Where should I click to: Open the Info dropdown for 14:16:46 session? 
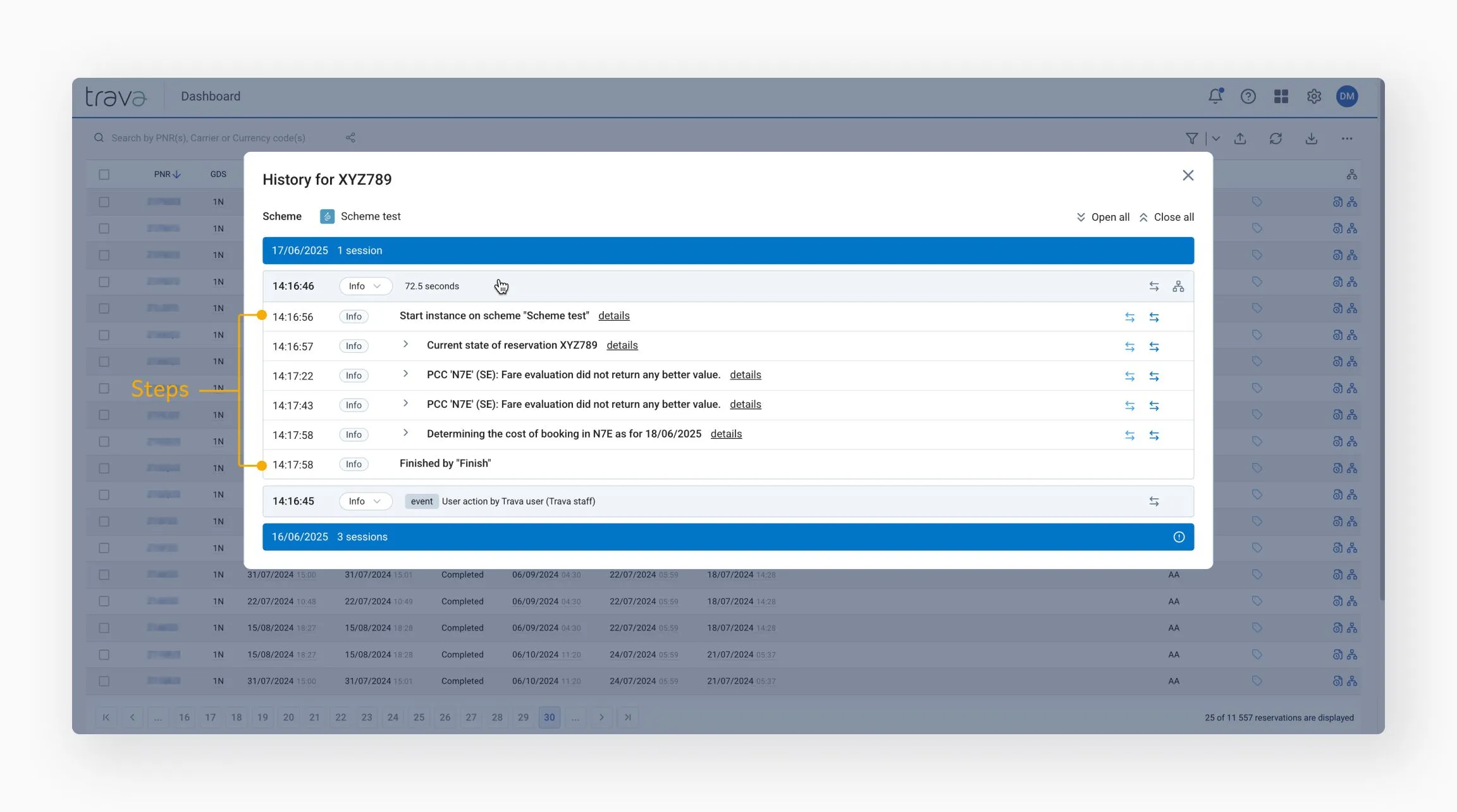(365, 286)
